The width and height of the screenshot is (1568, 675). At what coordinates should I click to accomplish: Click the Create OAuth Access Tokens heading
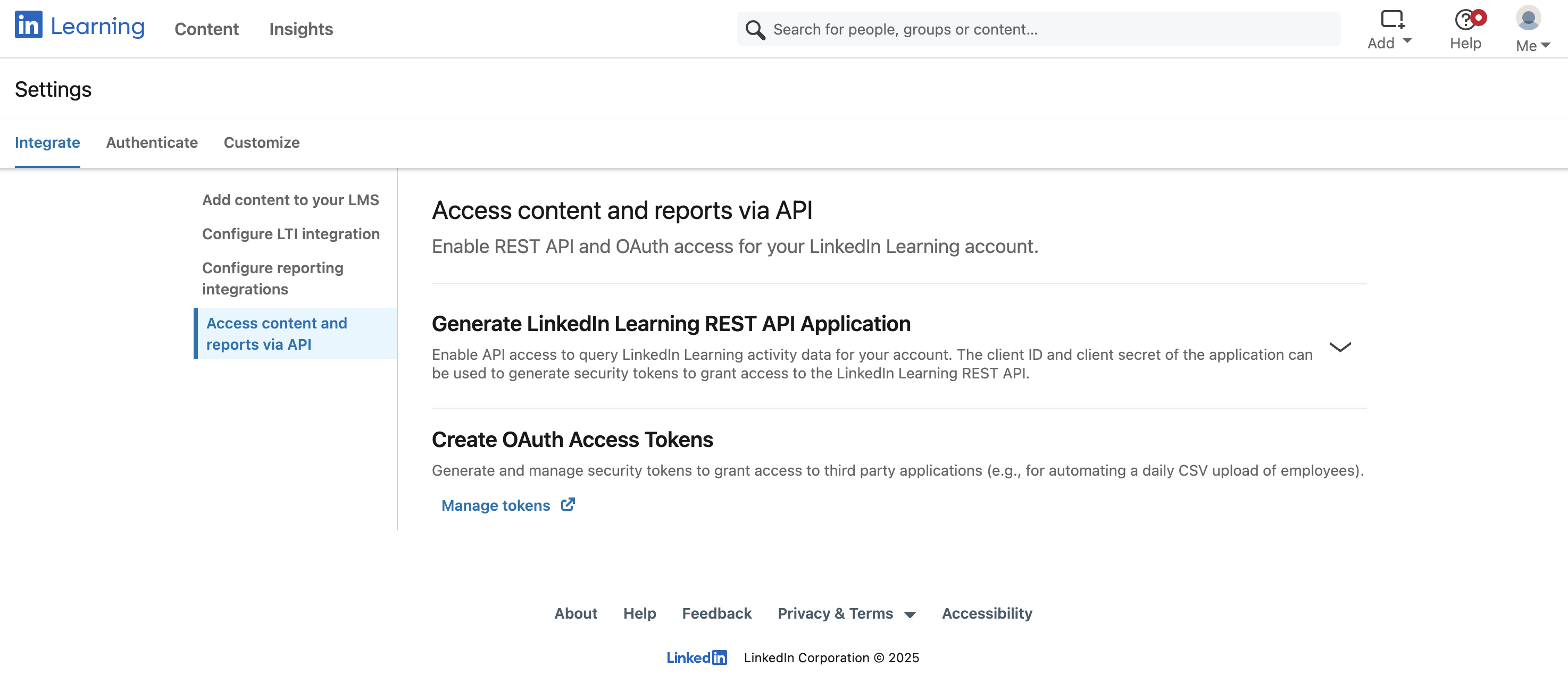point(572,440)
